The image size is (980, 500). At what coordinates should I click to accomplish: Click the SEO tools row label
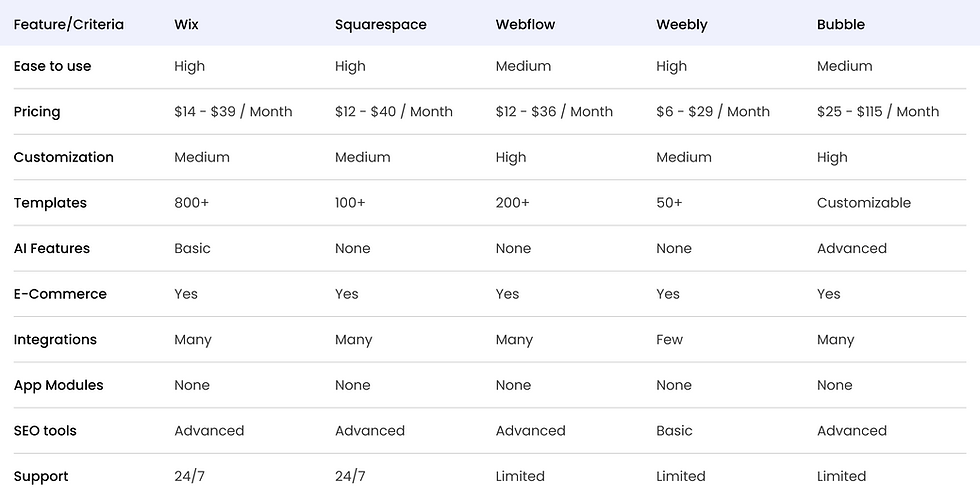coord(45,431)
